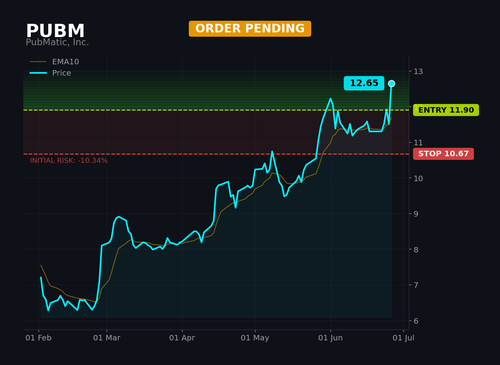Click the 01 Jun axis label
The height and width of the screenshot is (365, 500).
[x=330, y=338]
